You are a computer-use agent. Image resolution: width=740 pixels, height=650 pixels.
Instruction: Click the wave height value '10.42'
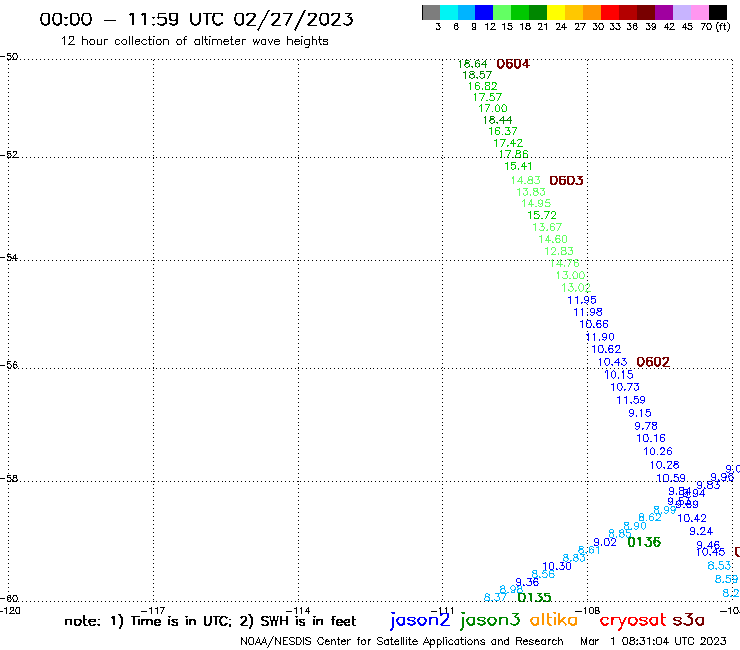point(692,518)
